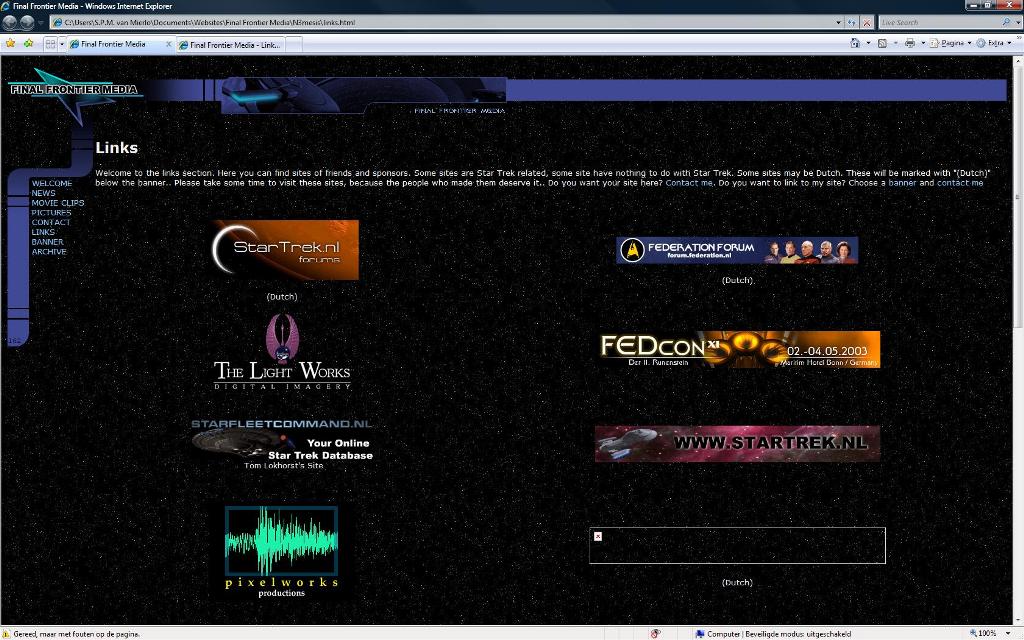Screen dimensions: 1024x640
Task: Click the 100% zoom level button
Action: (982, 633)
